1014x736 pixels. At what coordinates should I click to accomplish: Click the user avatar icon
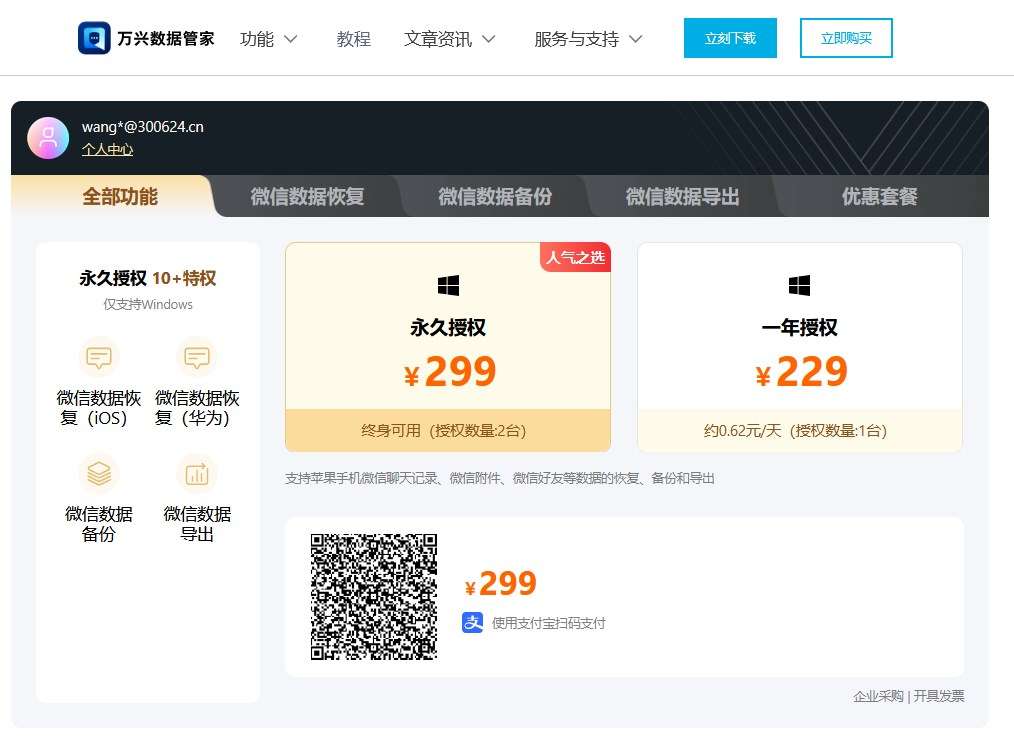point(48,138)
